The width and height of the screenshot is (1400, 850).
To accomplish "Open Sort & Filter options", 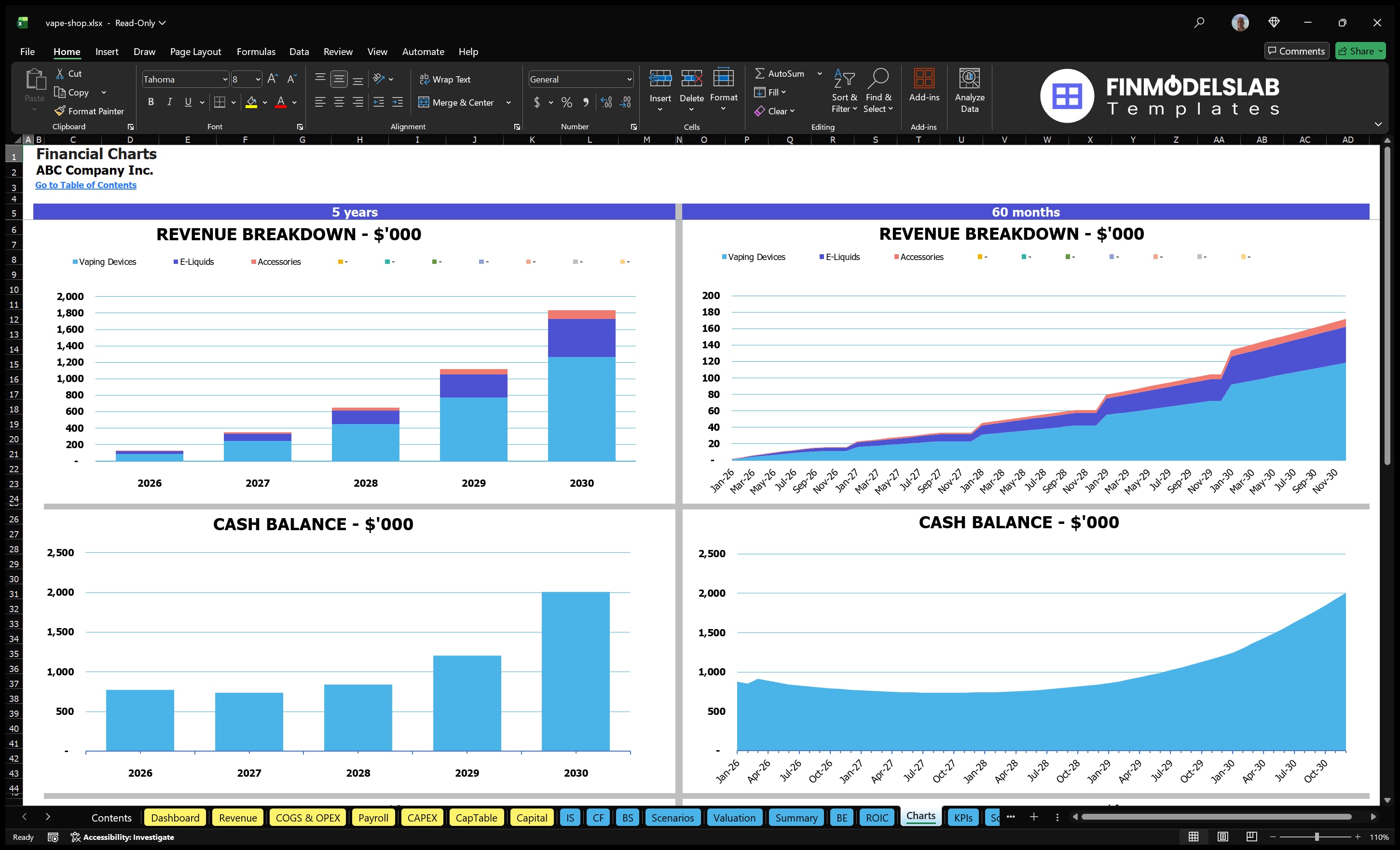I will (x=844, y=91).
